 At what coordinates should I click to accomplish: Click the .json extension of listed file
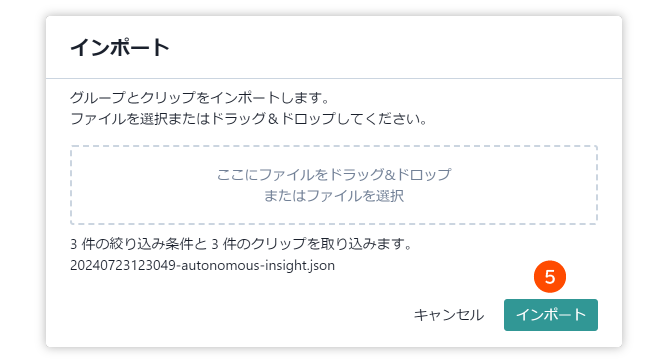pos(320,265)
